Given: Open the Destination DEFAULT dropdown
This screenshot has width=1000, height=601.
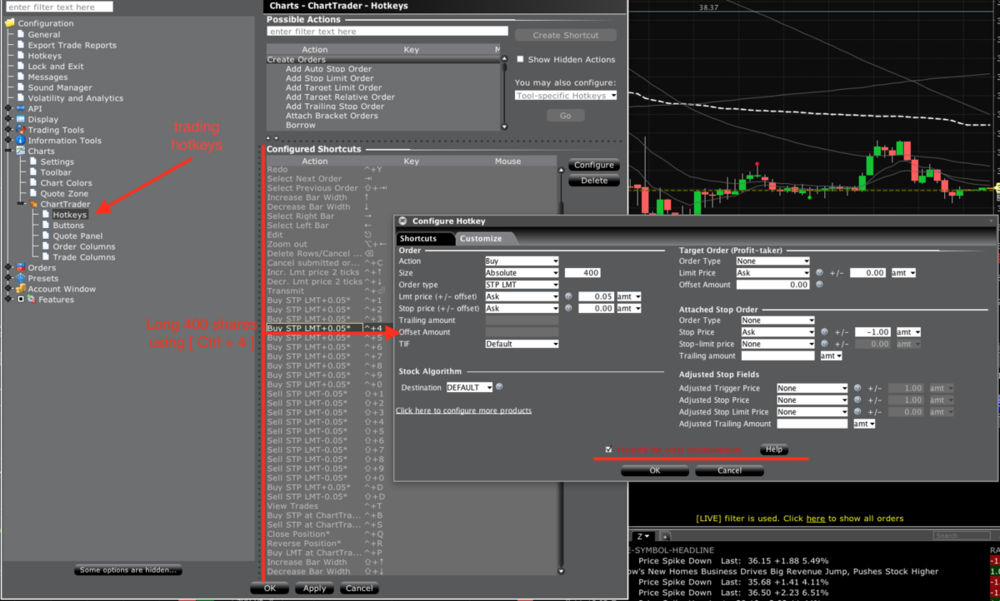Looking at the screenshot, I should click(x=469, y=387).
